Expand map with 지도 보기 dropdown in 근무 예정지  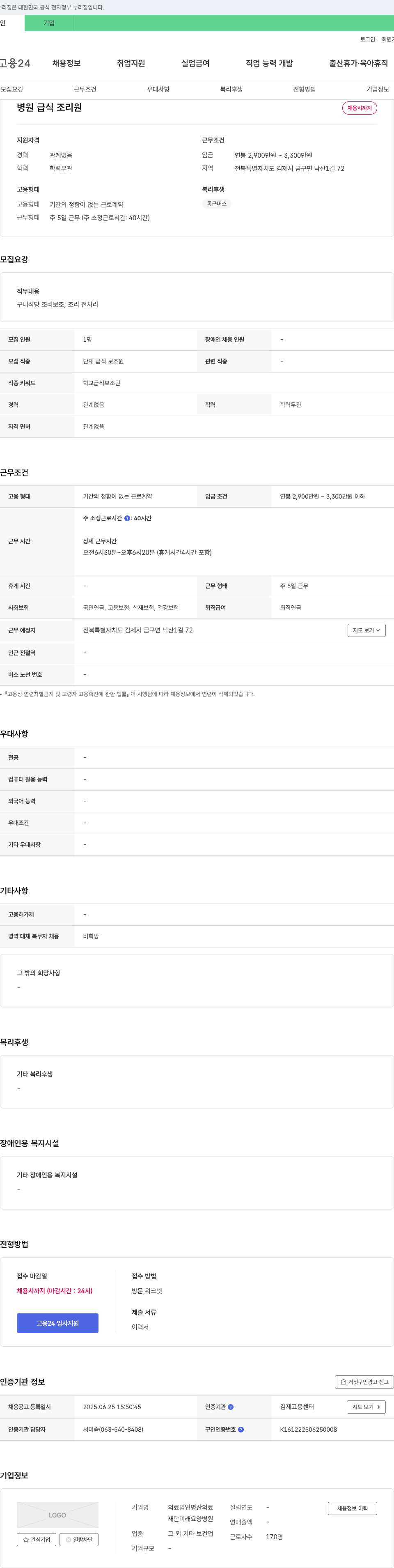[x=367, y=631]
